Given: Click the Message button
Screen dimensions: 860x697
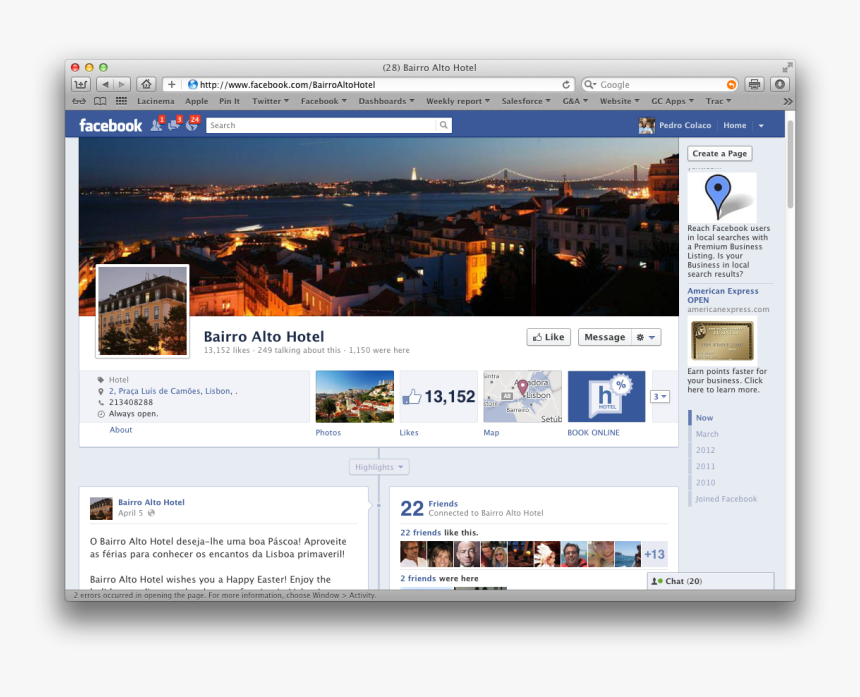Looking at the screenshot, I should 604,337.
